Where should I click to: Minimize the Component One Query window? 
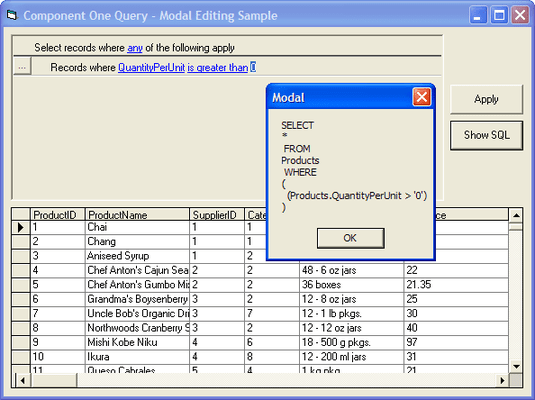(x=478, y=15)
